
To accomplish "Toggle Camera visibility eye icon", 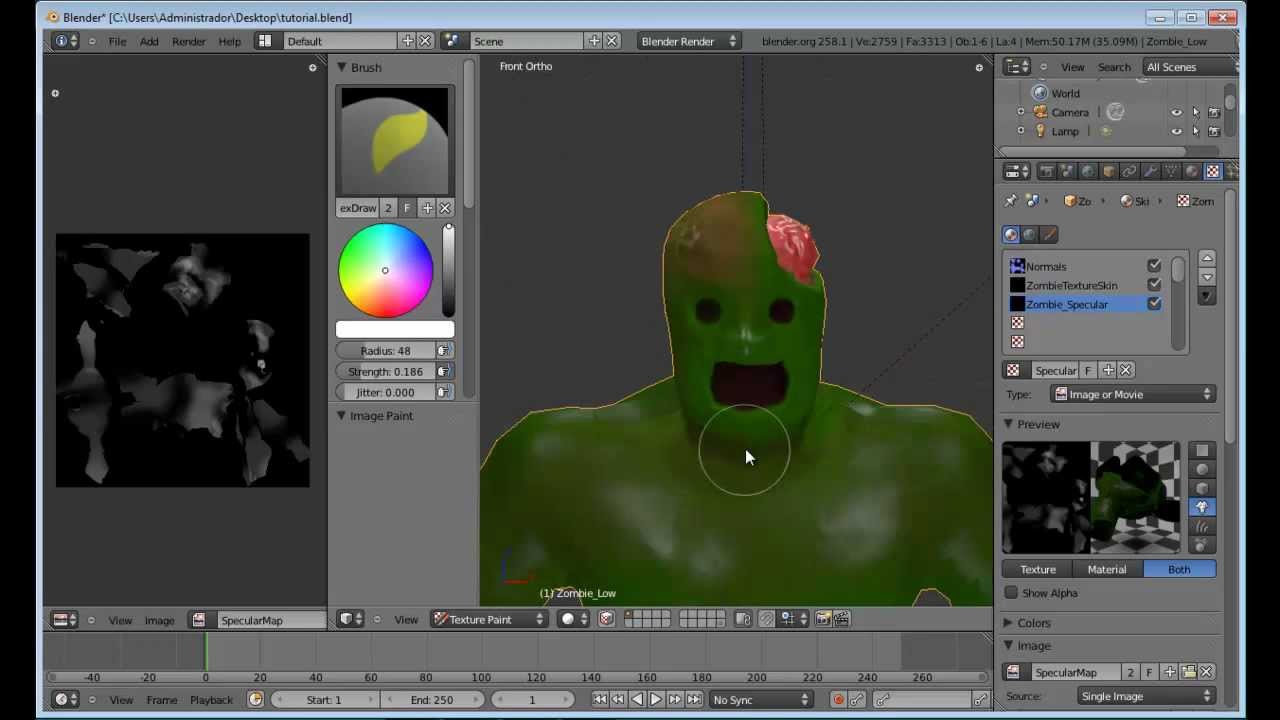I will (1176, 112).
